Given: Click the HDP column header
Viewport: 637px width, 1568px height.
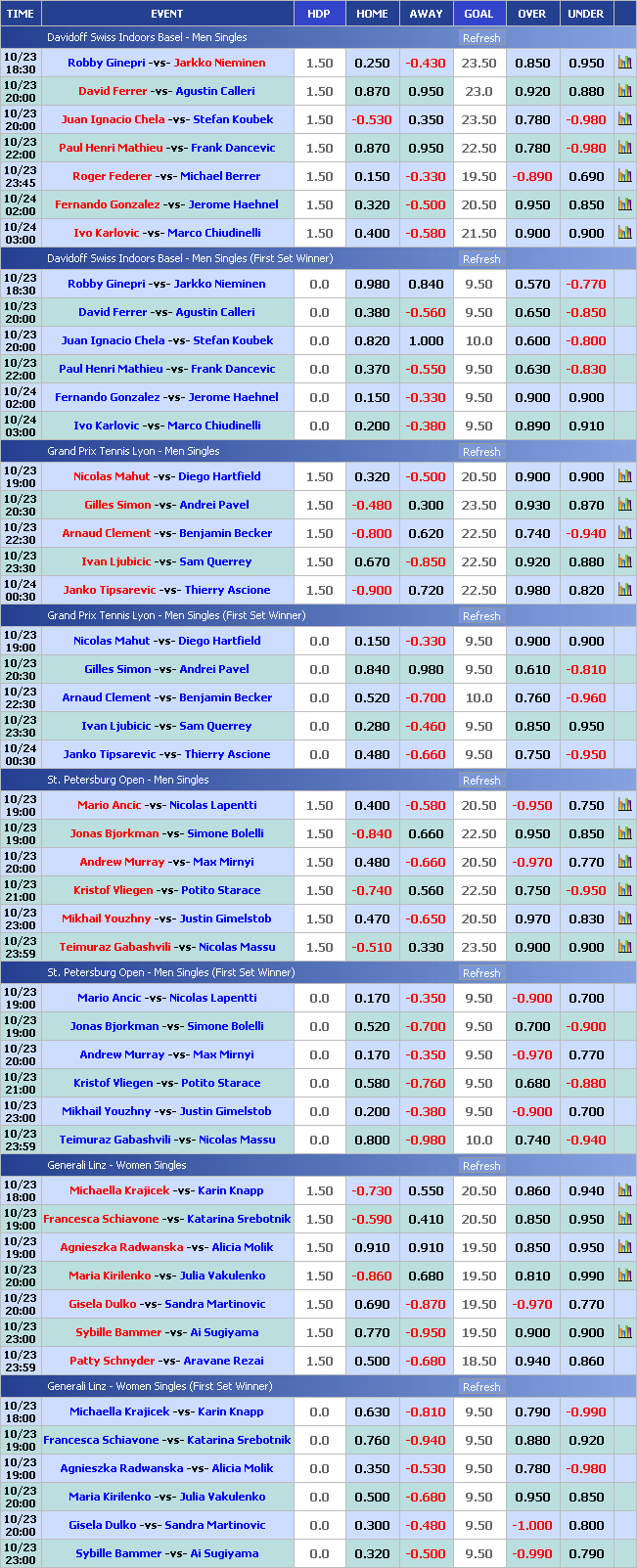Looking at the screenshot, I should (x=319, y=14).
